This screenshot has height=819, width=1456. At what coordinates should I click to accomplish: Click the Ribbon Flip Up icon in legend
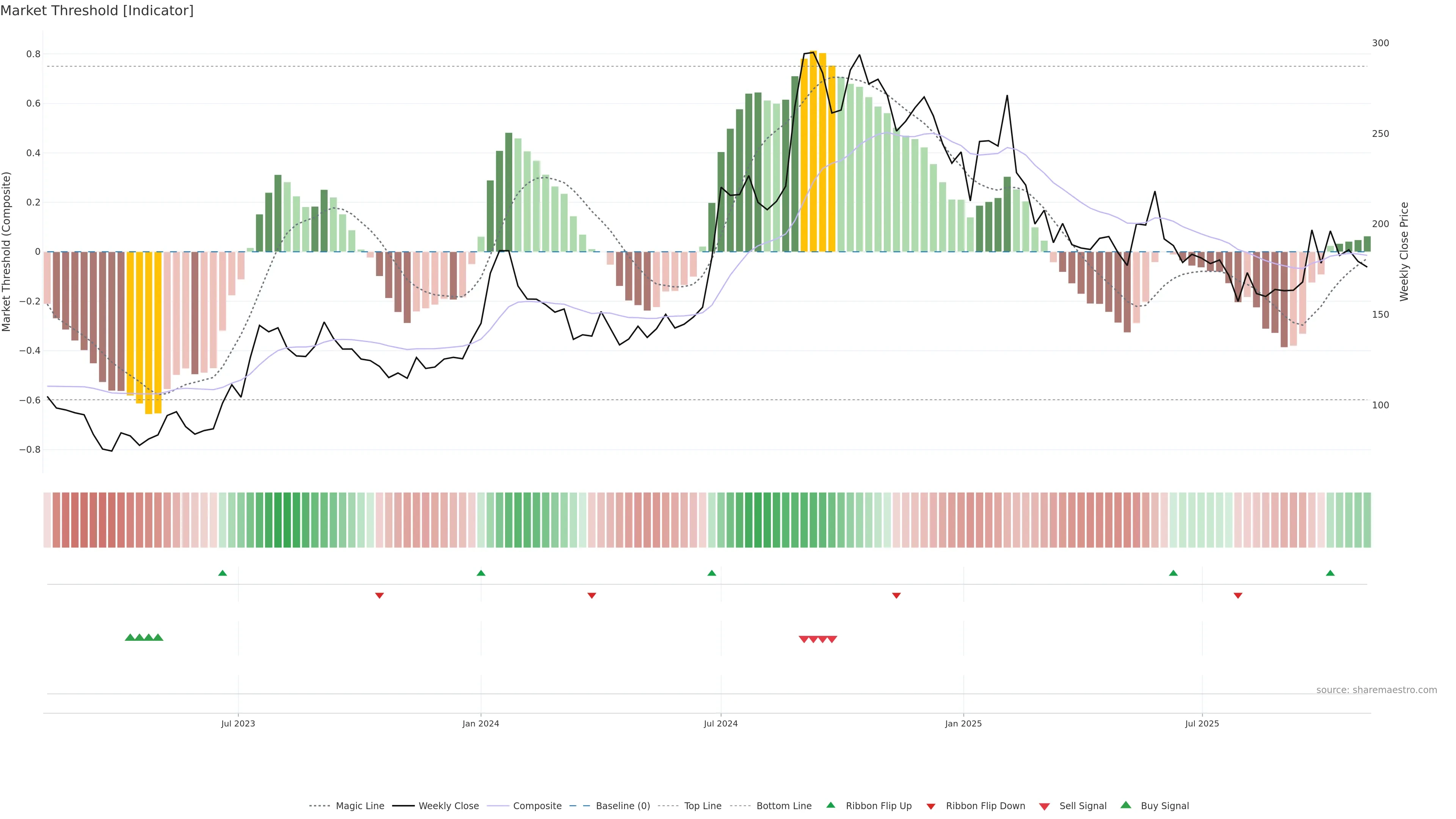(x=830, y=805)
